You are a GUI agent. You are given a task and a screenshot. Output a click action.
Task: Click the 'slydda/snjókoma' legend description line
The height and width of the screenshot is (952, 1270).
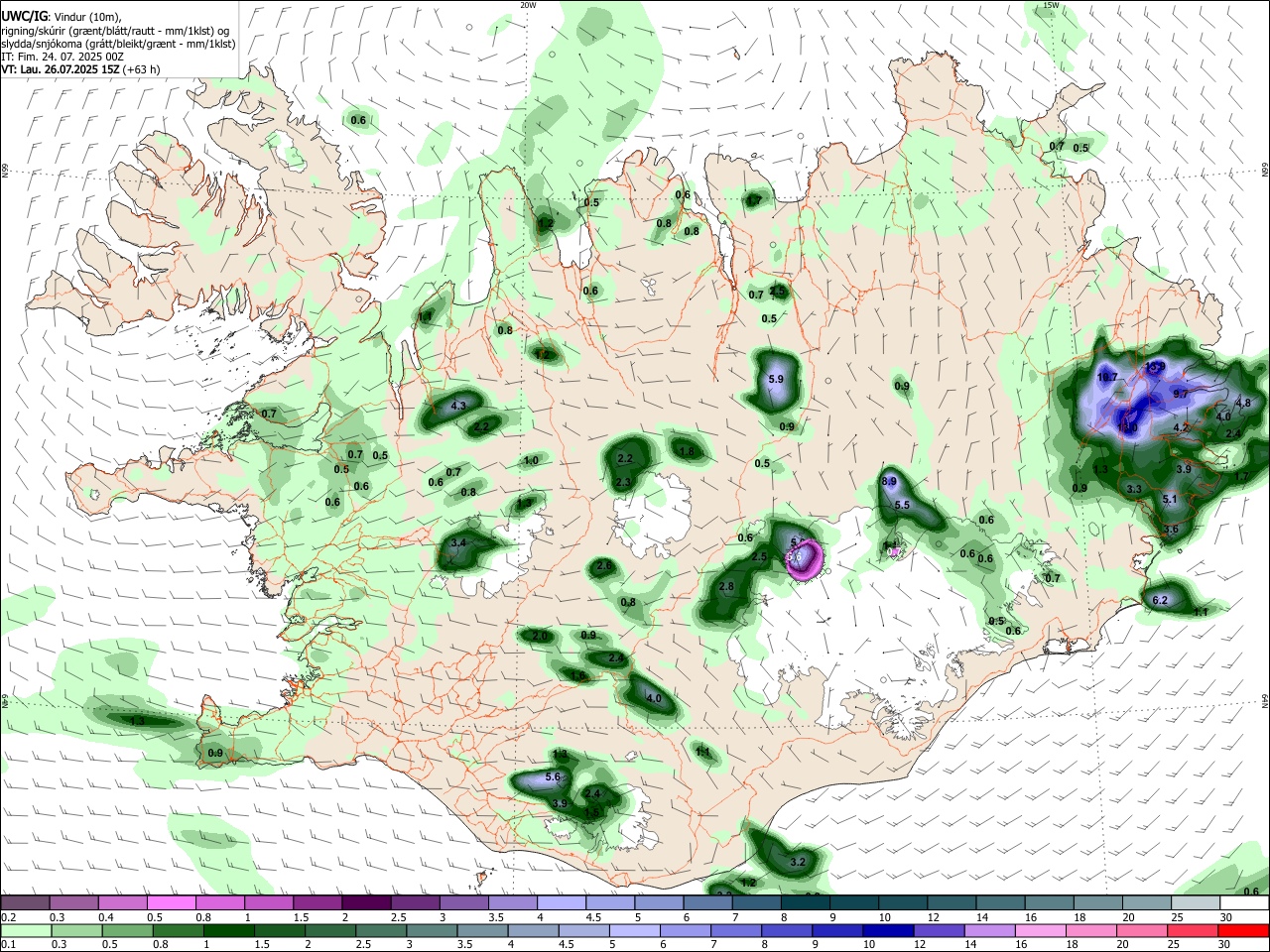[118, 44]
